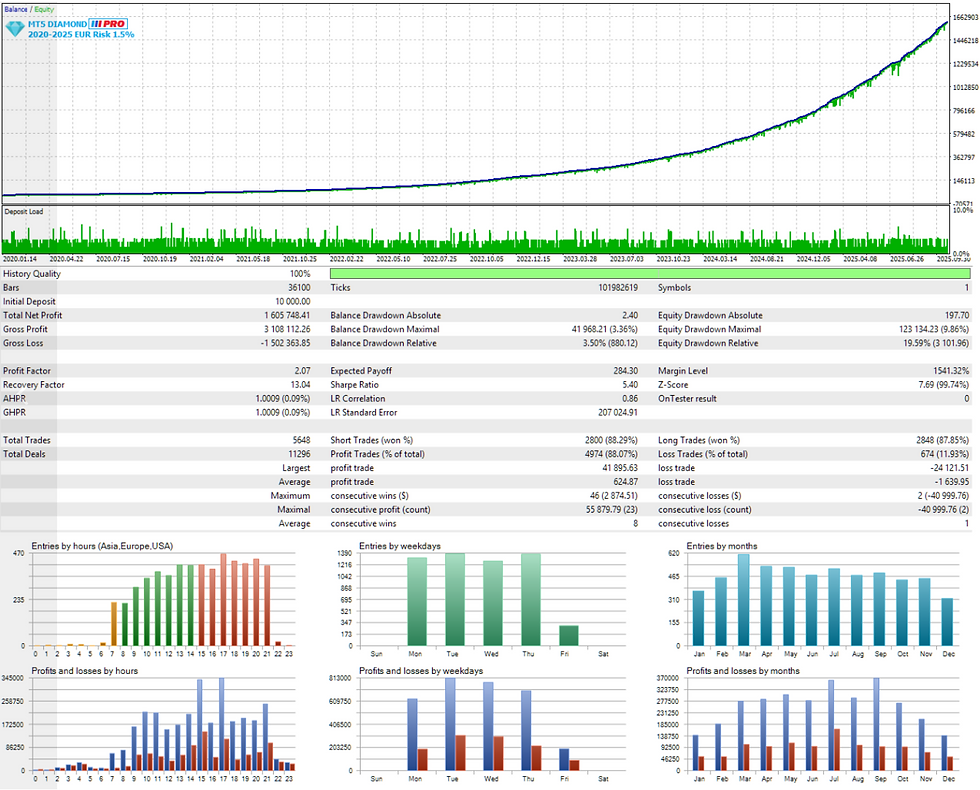Click the hour 17 bar in Entries by hours
980x790 pixels.
click(223, 599)
